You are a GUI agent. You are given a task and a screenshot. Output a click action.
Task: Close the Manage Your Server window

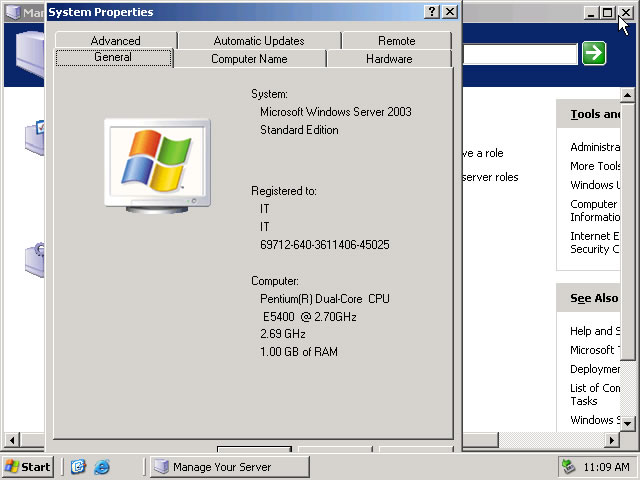[x=625, y=13]
